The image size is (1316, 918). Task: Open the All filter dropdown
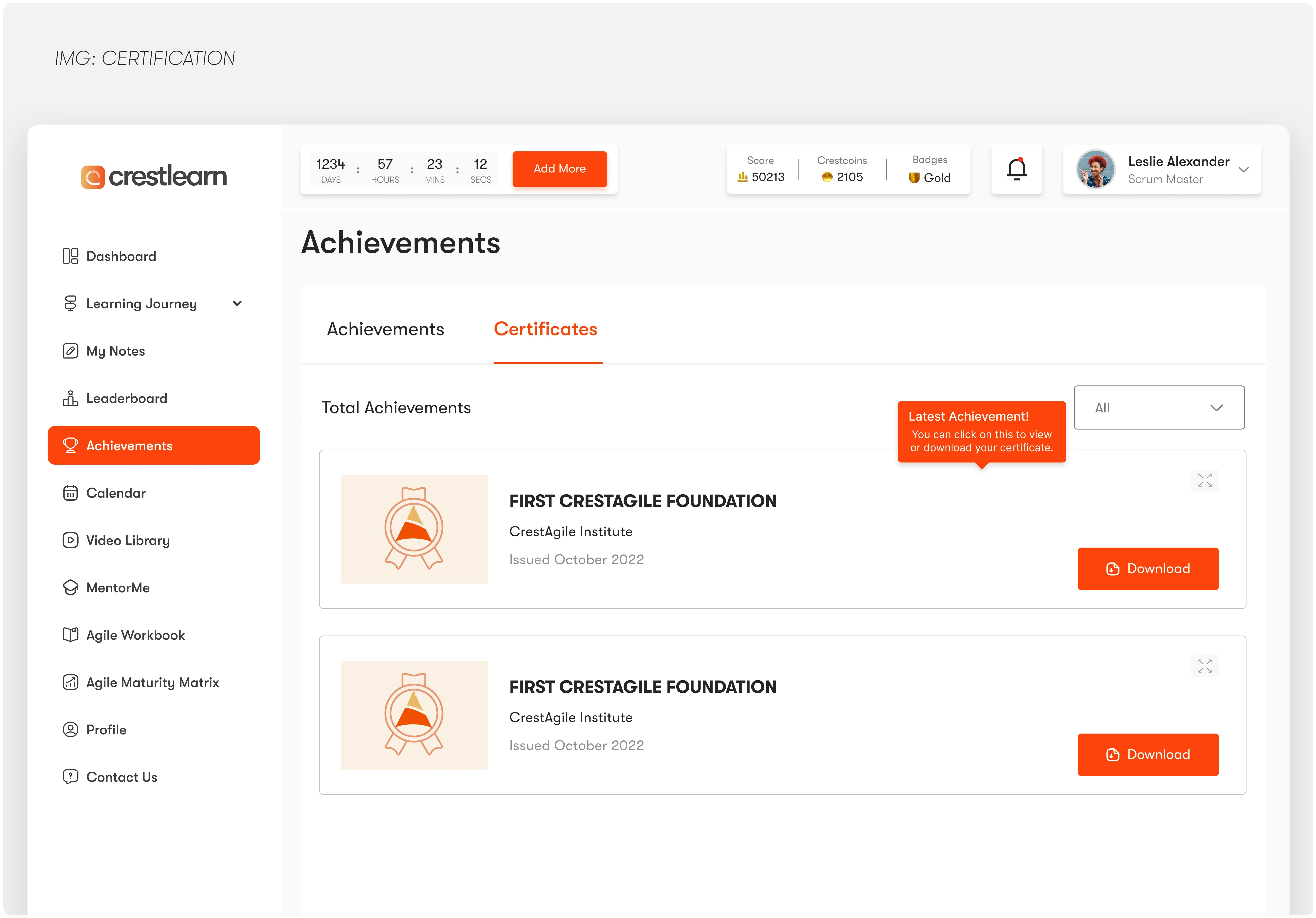1159,408
